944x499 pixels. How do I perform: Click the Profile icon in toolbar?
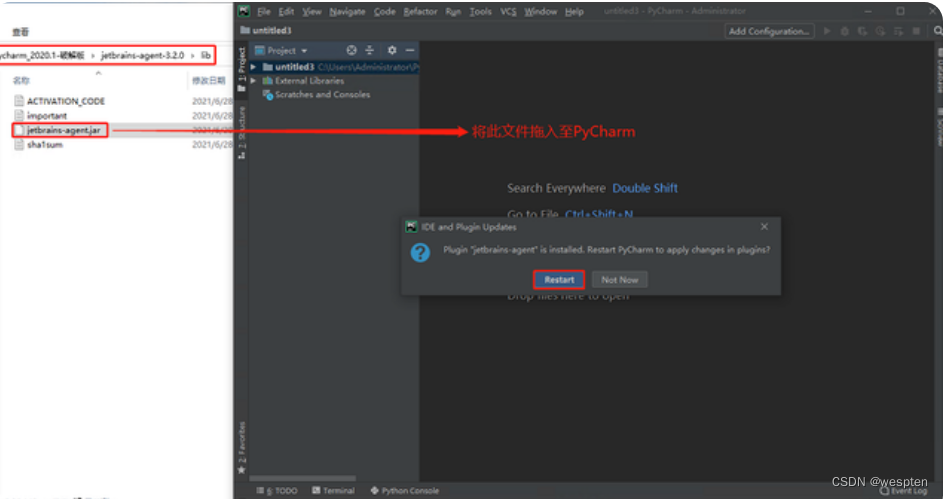pos(880,31)
